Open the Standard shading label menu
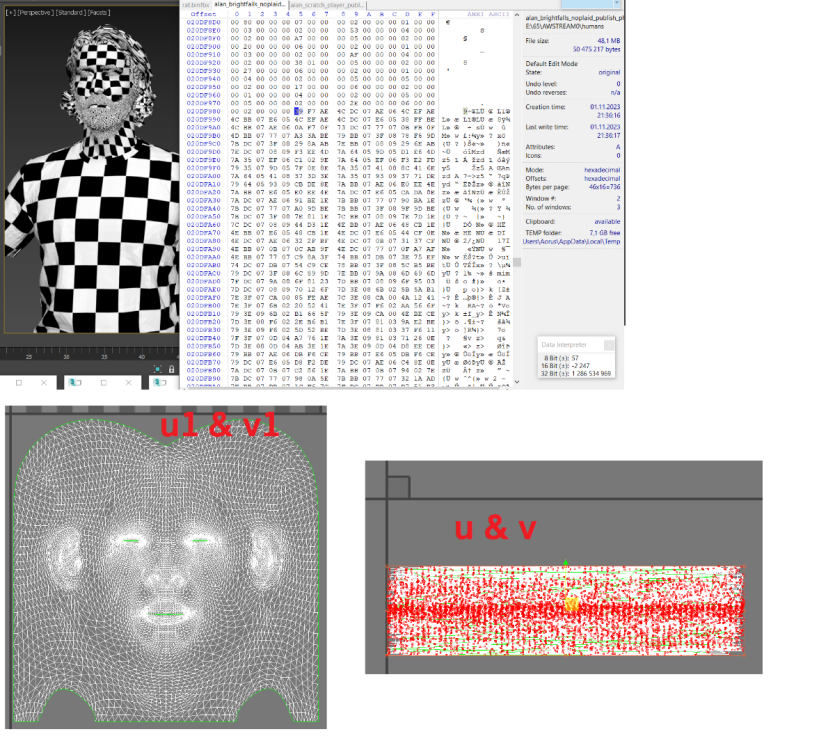 pos(70,12)
